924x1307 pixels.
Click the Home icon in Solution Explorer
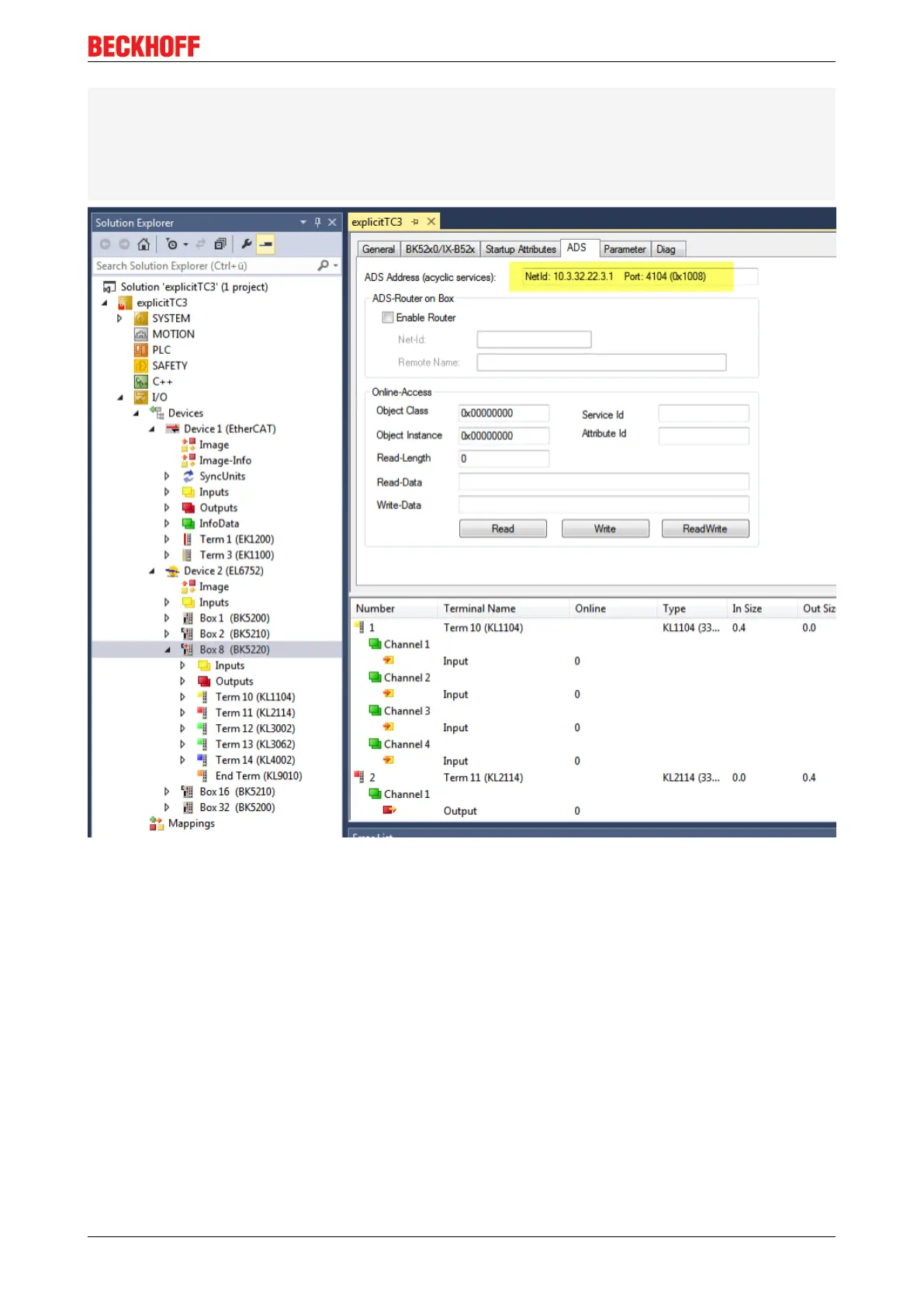click(144, 244)
